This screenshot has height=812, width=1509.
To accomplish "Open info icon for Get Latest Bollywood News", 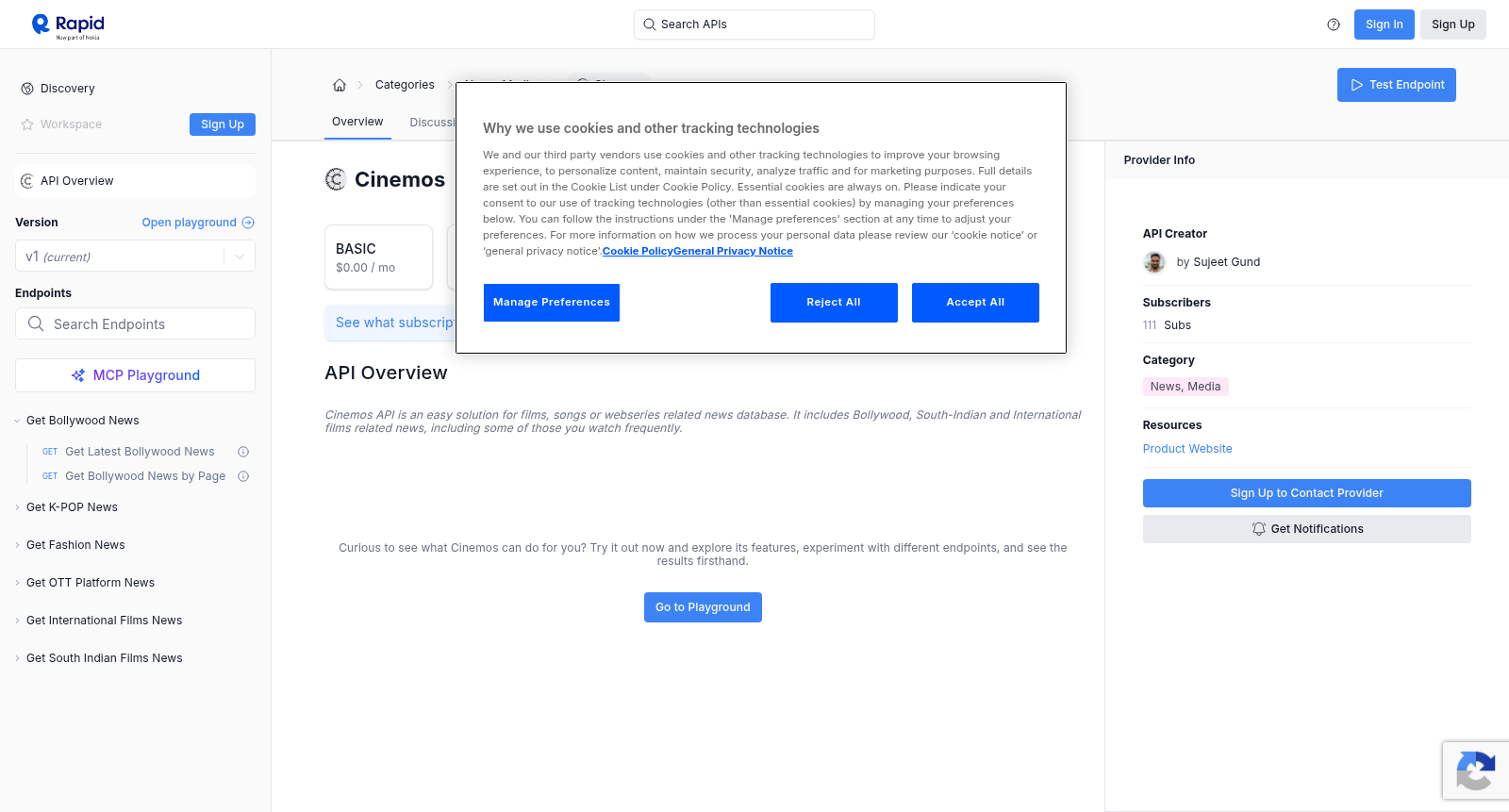I will pos(243,452).
